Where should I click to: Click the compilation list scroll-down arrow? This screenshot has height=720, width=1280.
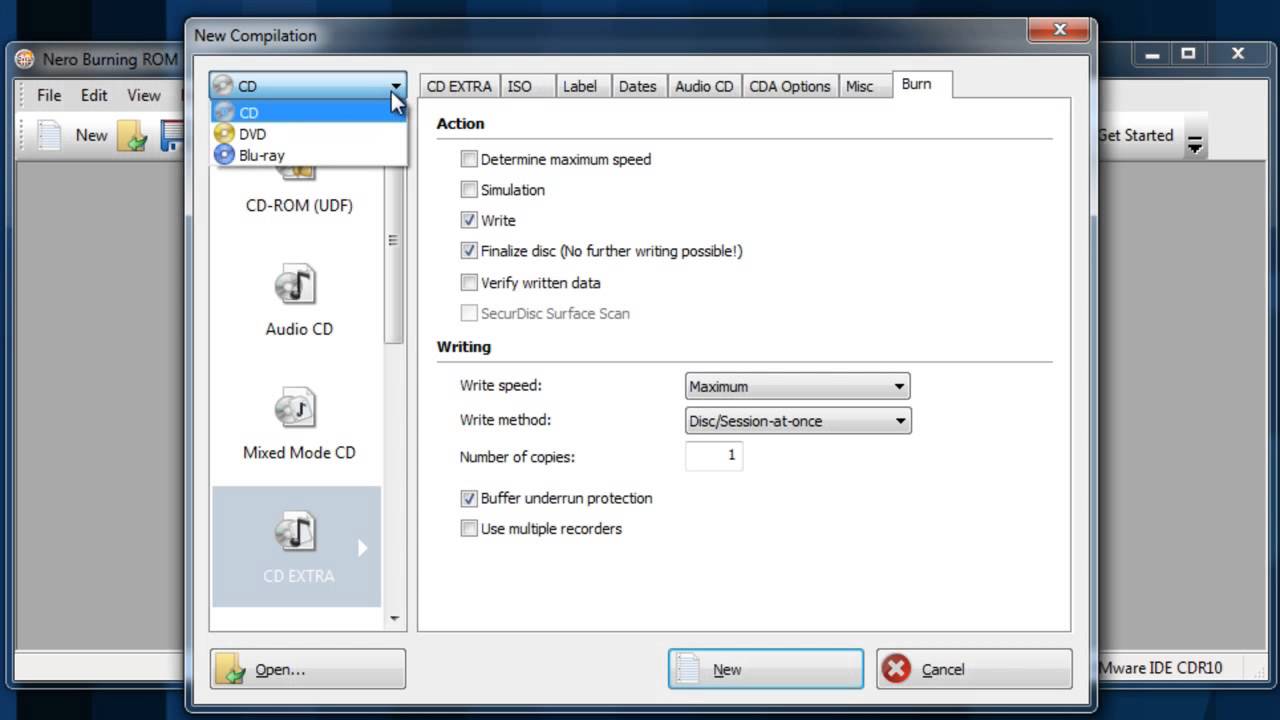click(394, 618)
